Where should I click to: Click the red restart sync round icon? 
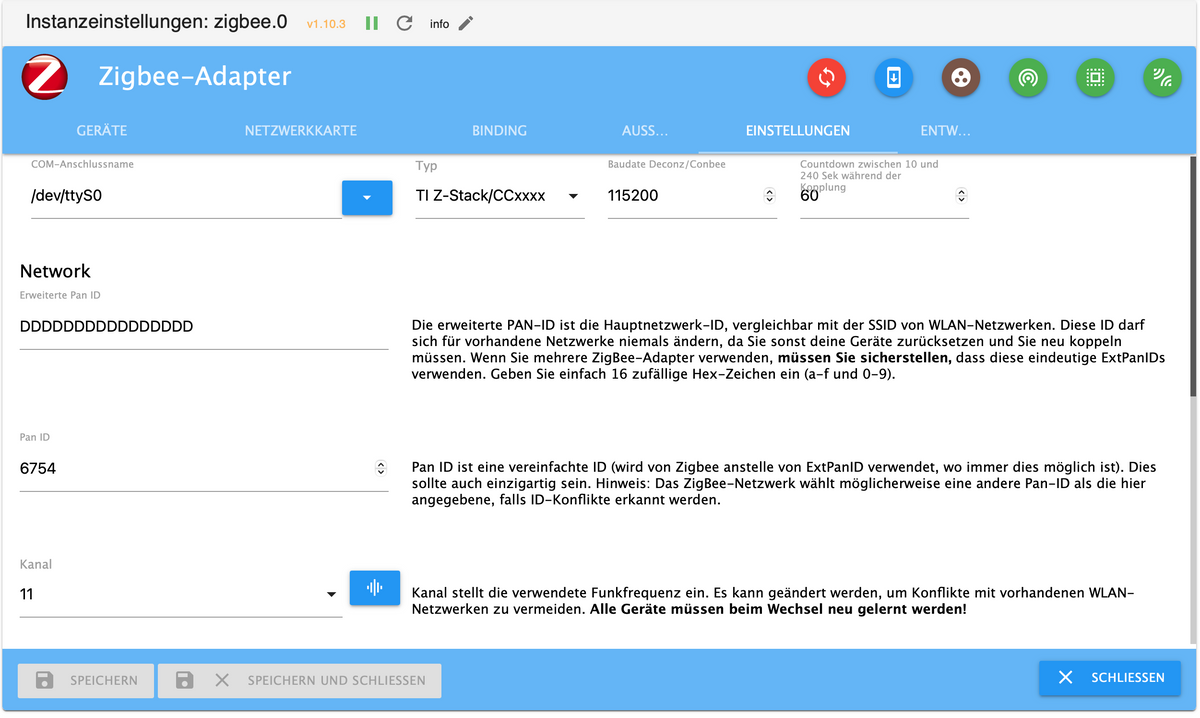click(x=827, y=77)
